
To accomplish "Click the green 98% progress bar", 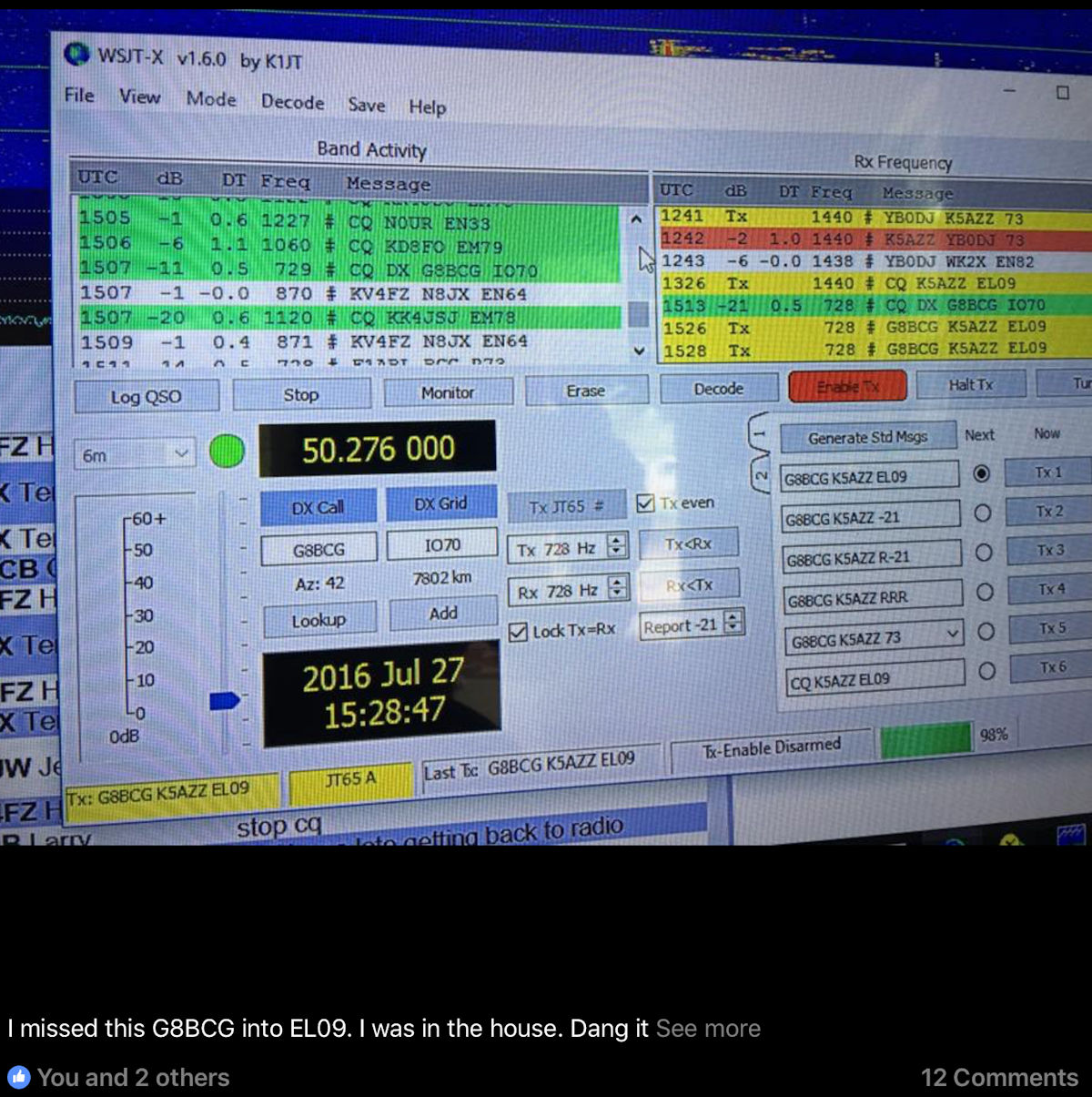I will pyautogui.click(x=926, y=738).
